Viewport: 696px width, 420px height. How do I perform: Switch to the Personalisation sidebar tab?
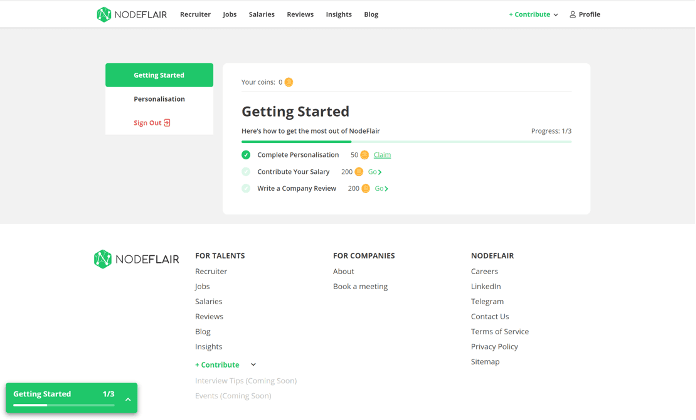(159, 99)
